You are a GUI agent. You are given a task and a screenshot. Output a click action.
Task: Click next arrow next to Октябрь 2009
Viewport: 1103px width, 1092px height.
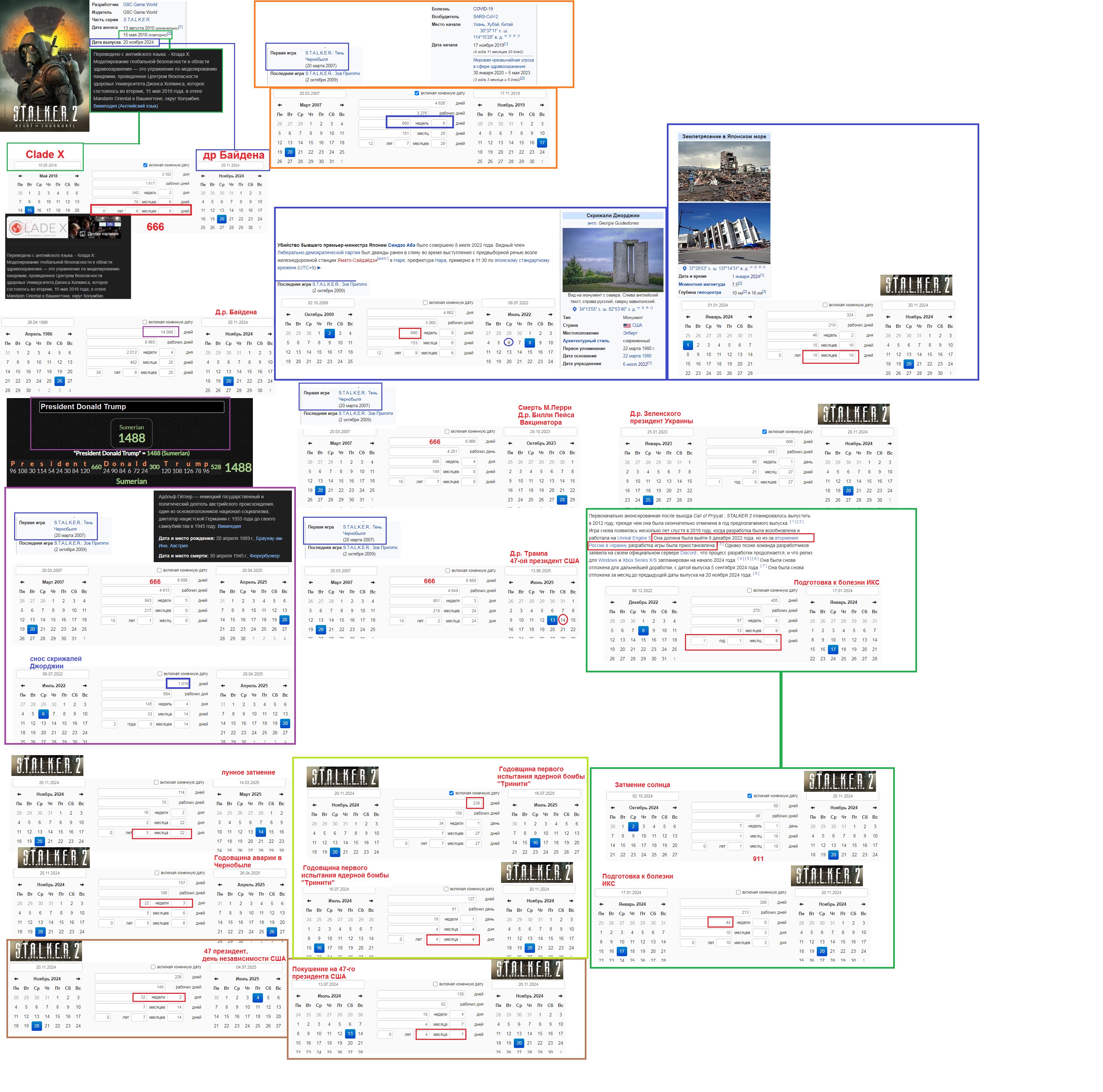[x=350, y=315]
